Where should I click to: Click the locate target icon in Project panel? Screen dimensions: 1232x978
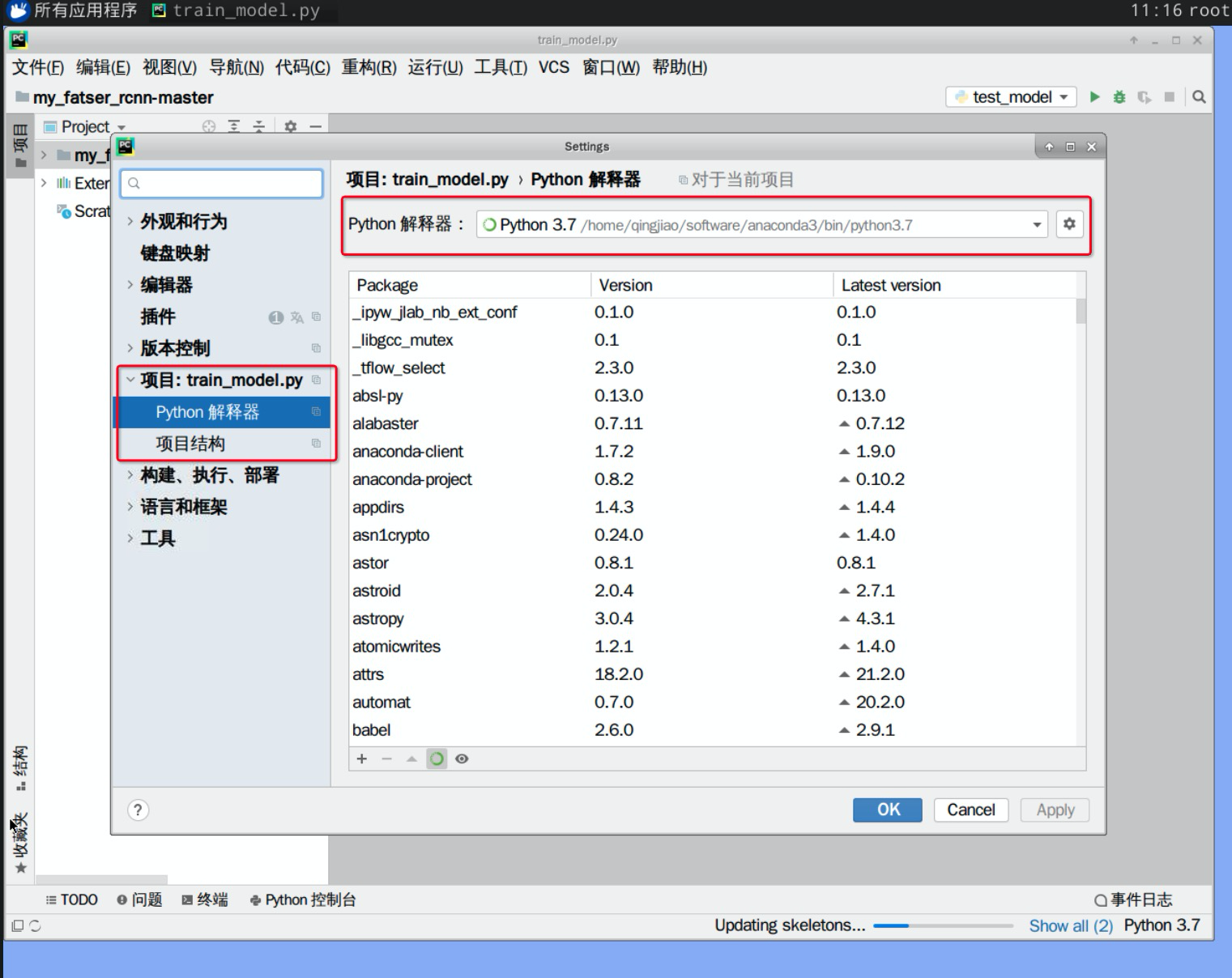click(209, 126)
